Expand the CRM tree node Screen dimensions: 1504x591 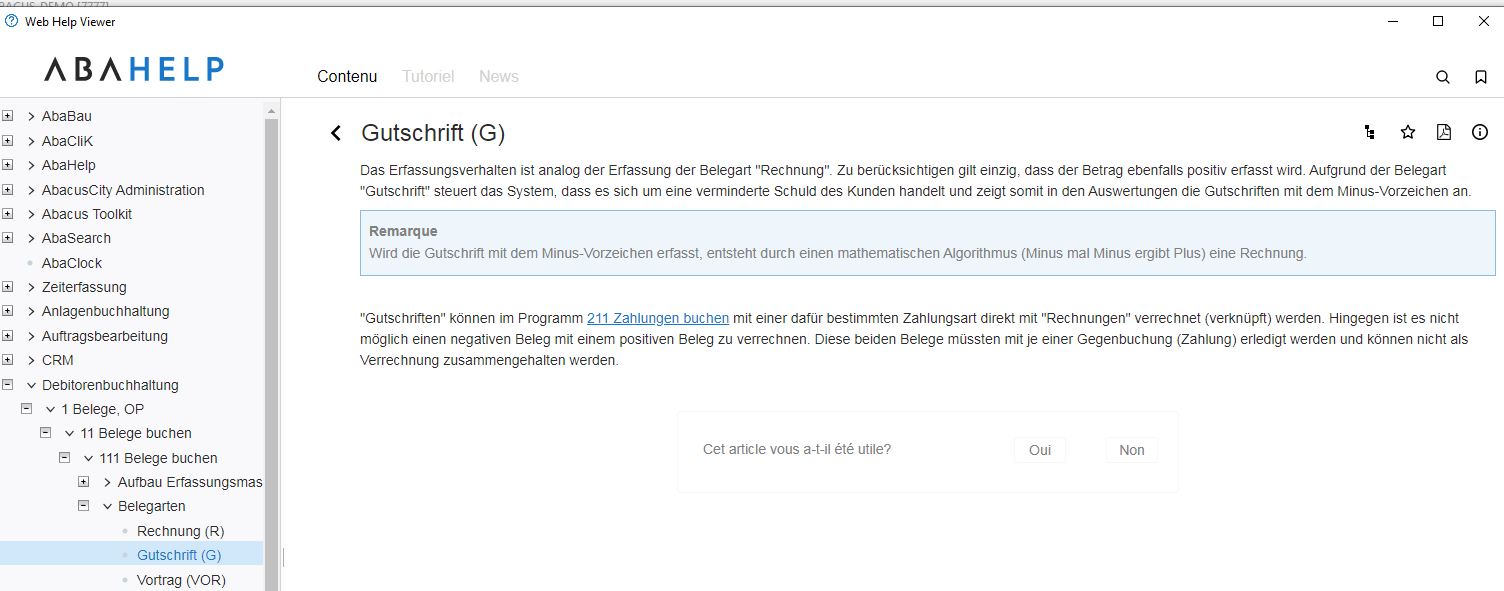tap(8, 360)
